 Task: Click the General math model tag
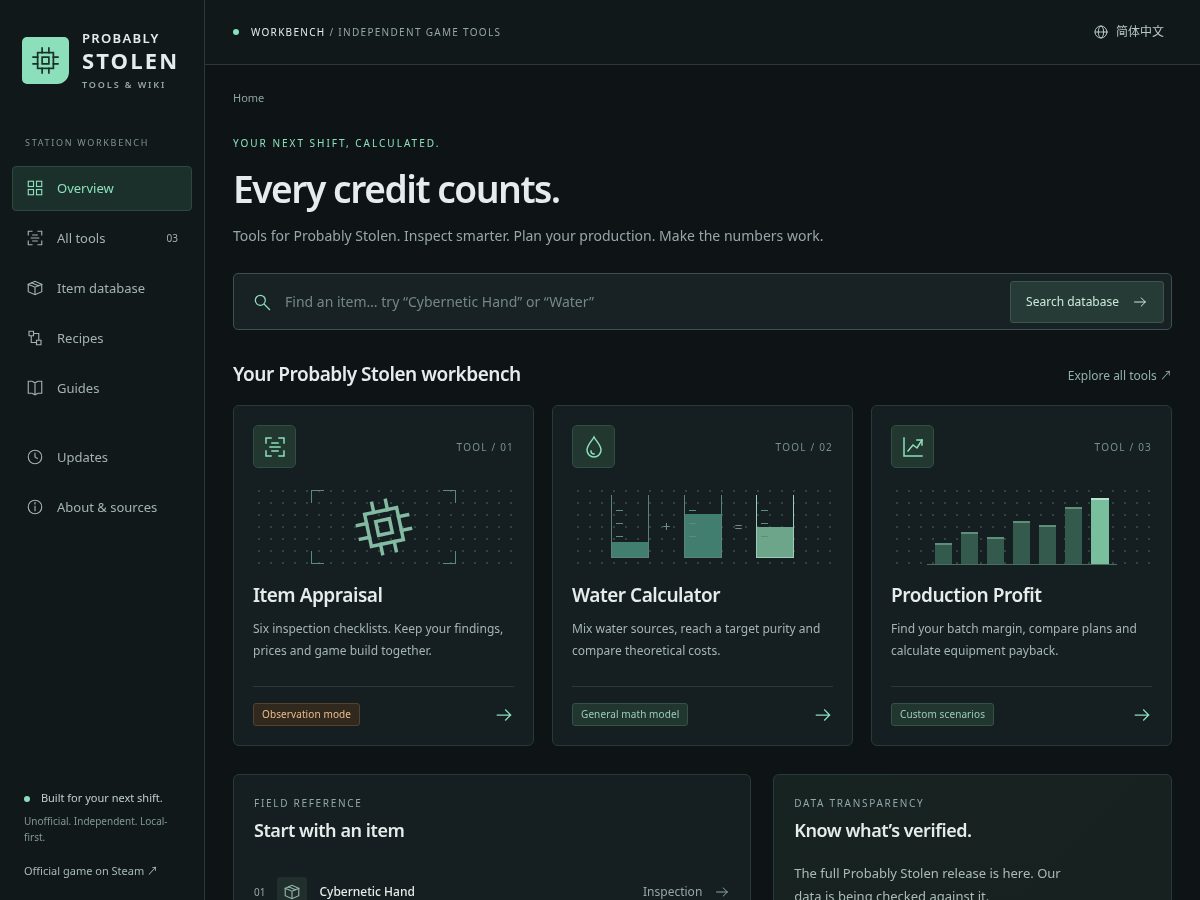pyautogui.click(x=630, y=714)
